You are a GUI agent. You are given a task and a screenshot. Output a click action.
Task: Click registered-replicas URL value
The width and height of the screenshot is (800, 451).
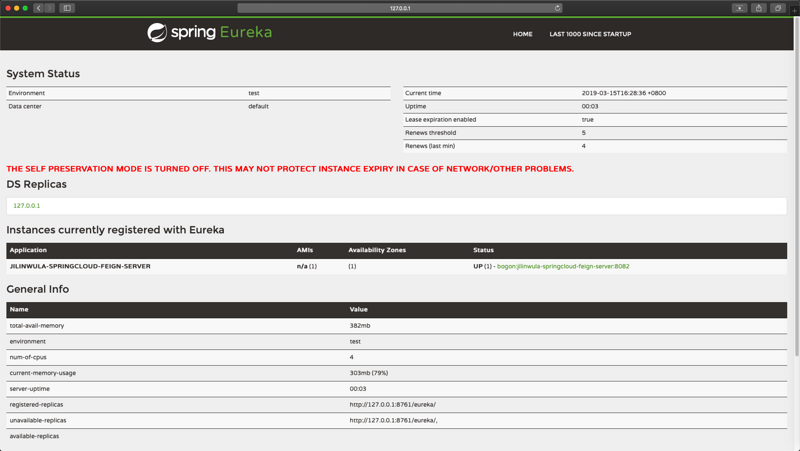coord(392,405)
